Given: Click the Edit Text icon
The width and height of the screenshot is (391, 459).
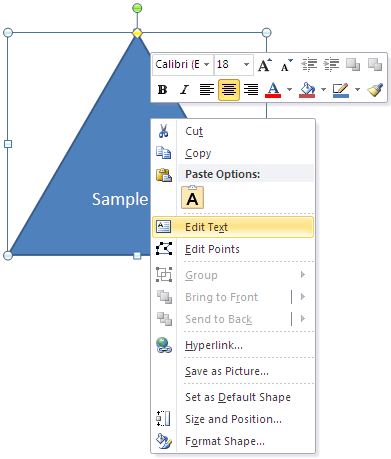Looking at the screenshot, I should pyautogui.click(x=163, y=227).
